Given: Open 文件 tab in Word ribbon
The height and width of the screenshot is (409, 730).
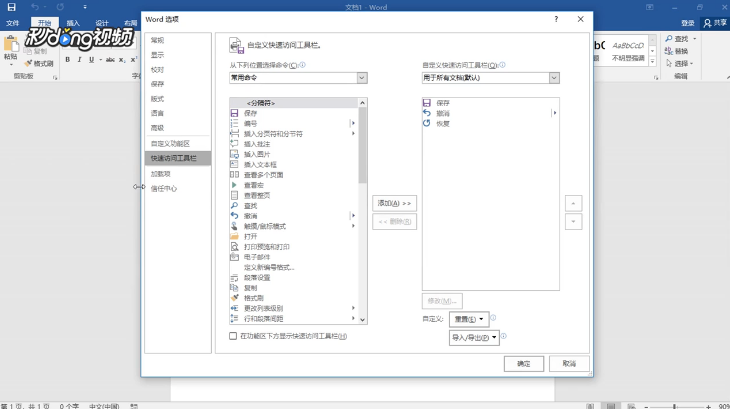Looking at the screenshot, I should click(x=13, y=23).
